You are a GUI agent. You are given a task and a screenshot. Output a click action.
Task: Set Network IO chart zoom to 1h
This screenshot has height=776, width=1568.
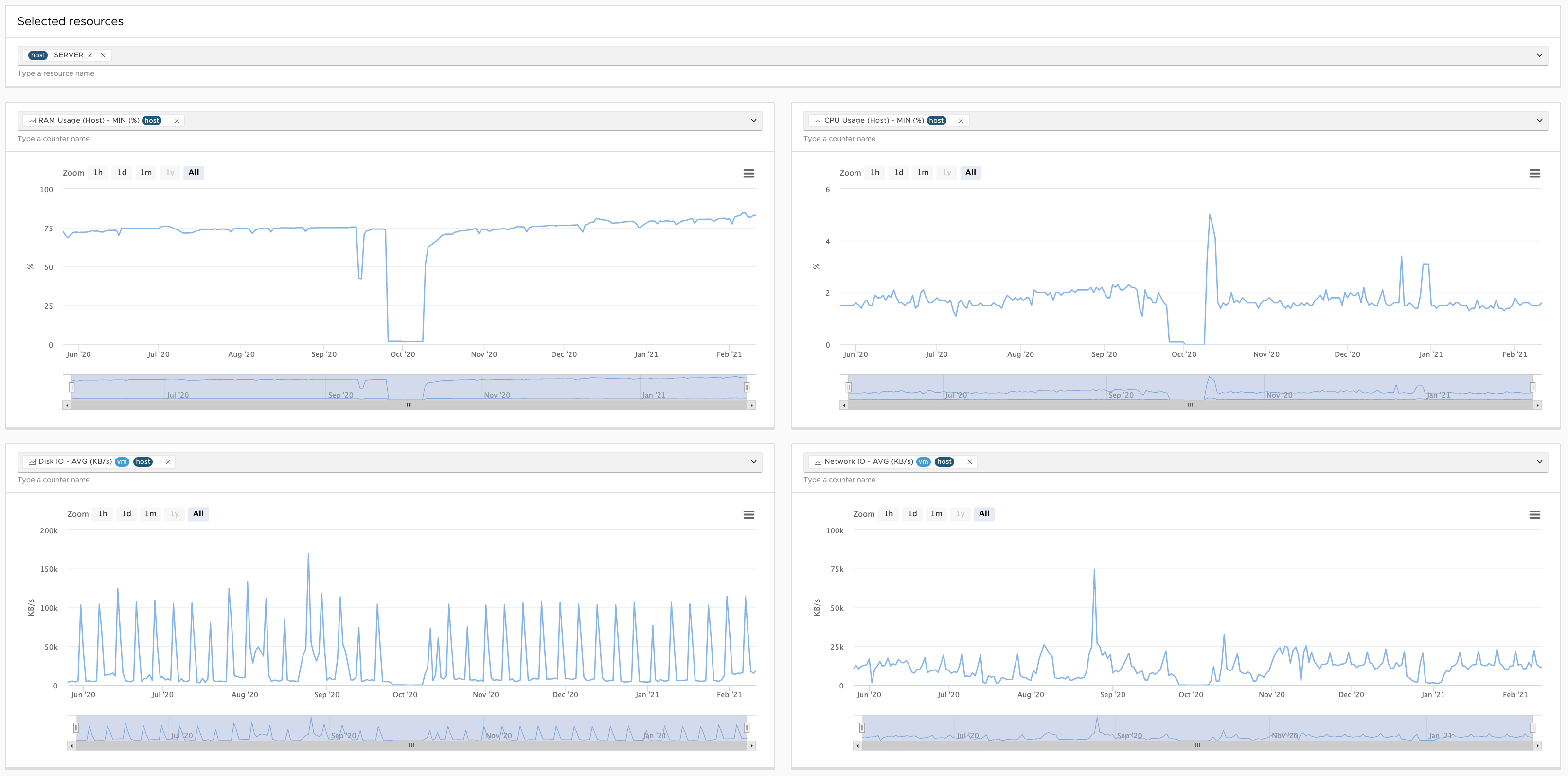(x=888, y=514)
